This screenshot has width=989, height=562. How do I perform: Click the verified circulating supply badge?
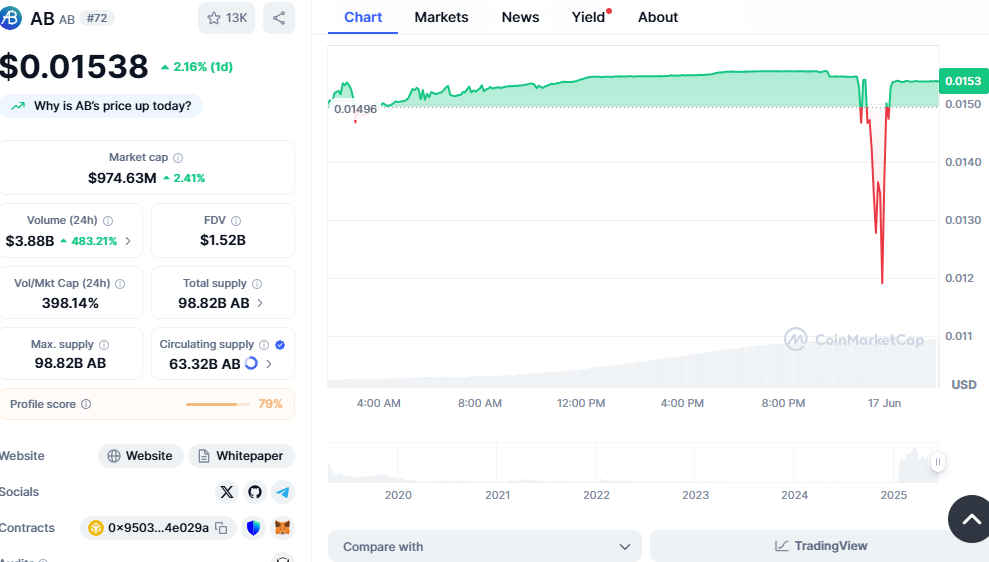tap(280, 345)
